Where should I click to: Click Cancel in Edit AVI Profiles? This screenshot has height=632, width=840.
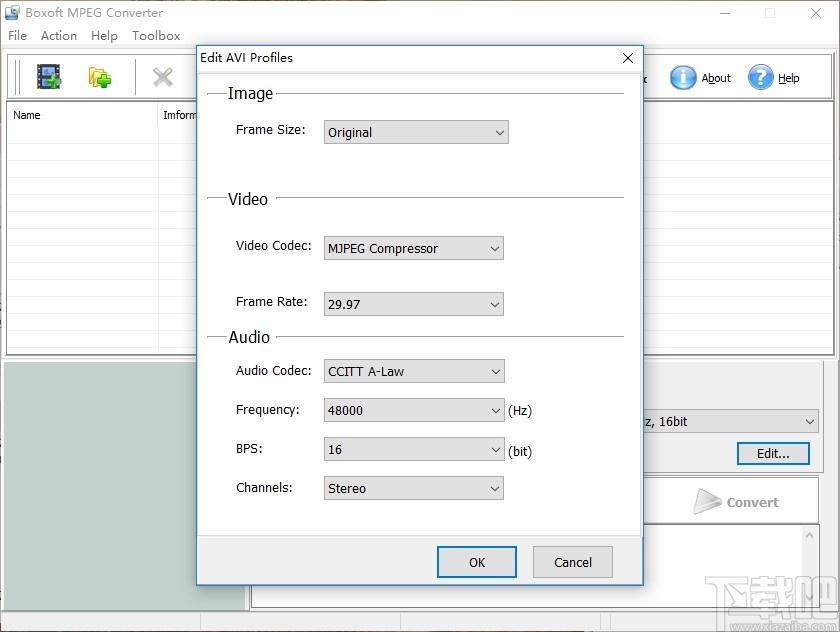573,562
